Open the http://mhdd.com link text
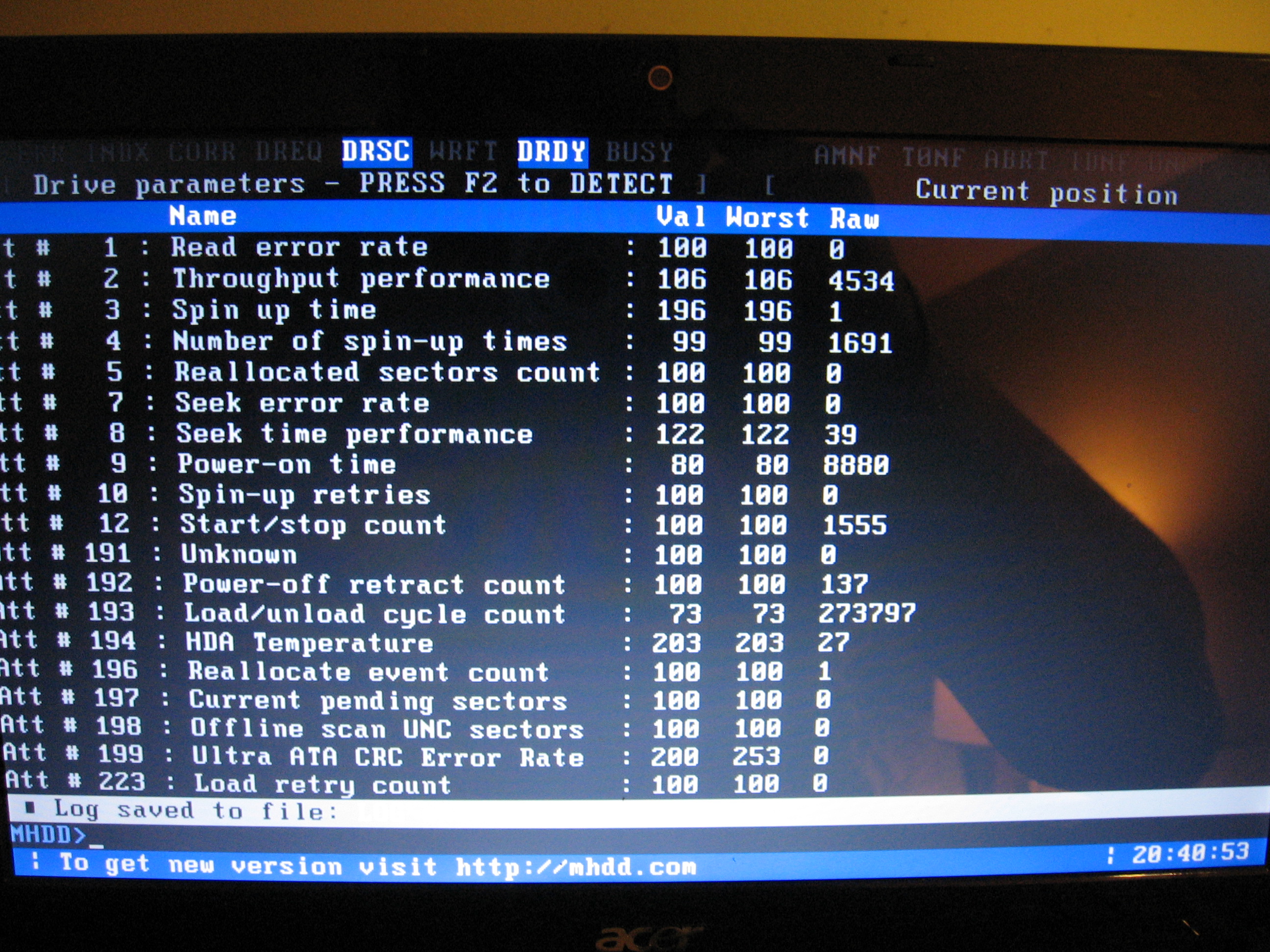 tap(576, 866)
